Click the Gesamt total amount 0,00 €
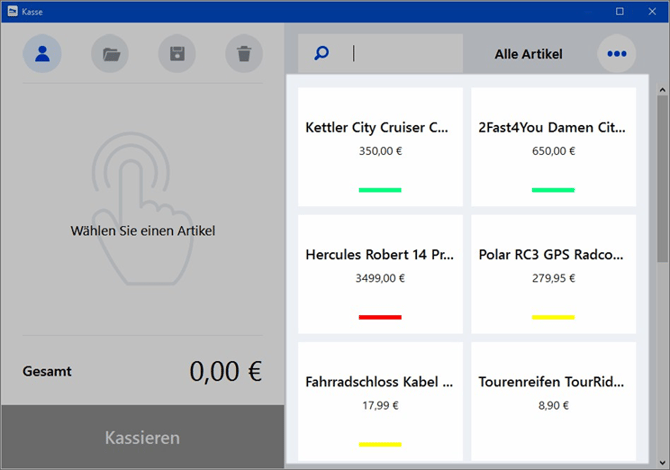Viewport: 670px width, 470px height. (x=225, y=372)
